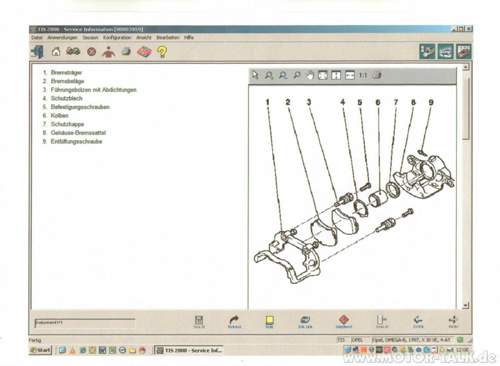Open the Hilfe menu
This screenshot has width=500, height=366.
tap(189, 38)
